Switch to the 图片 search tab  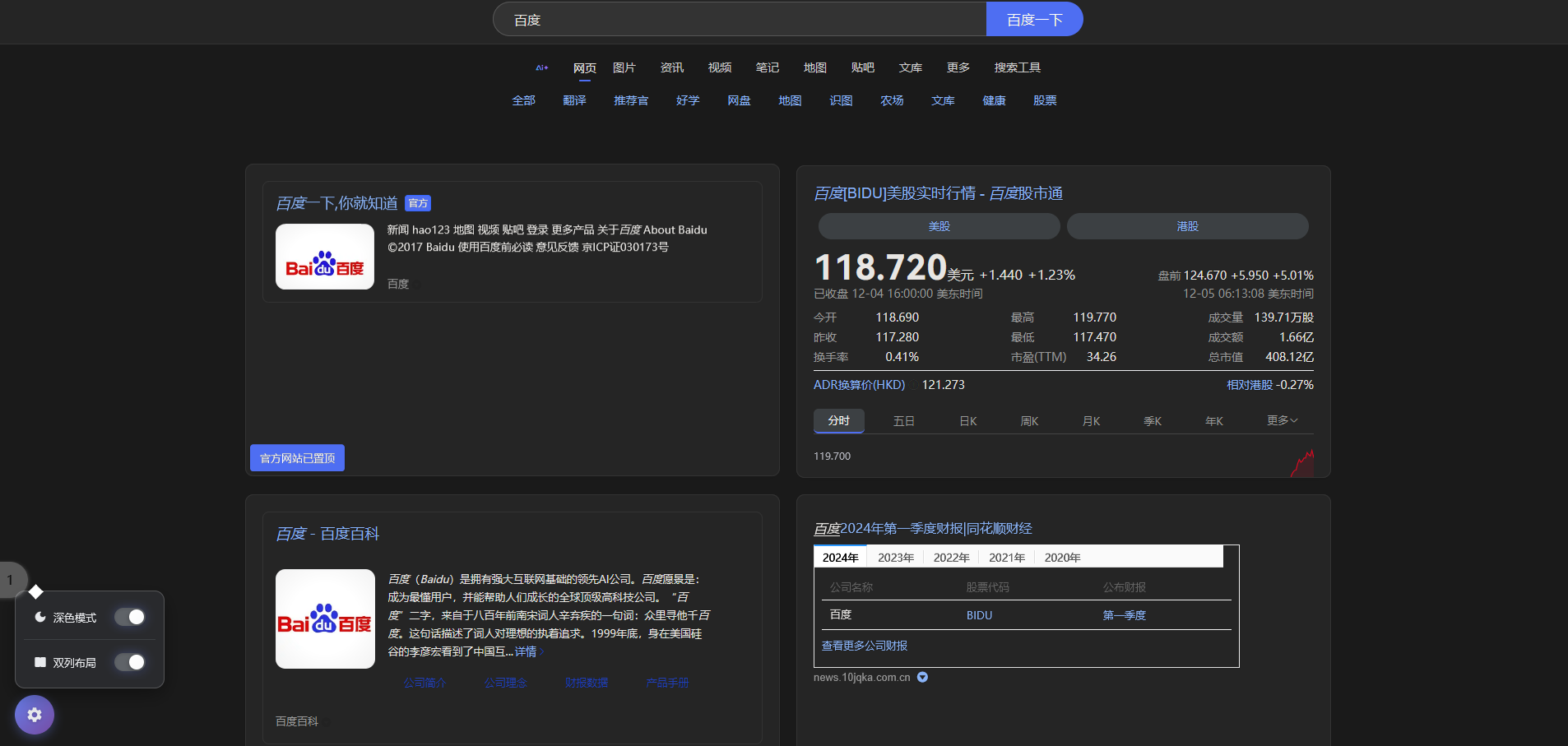point(624,67)
